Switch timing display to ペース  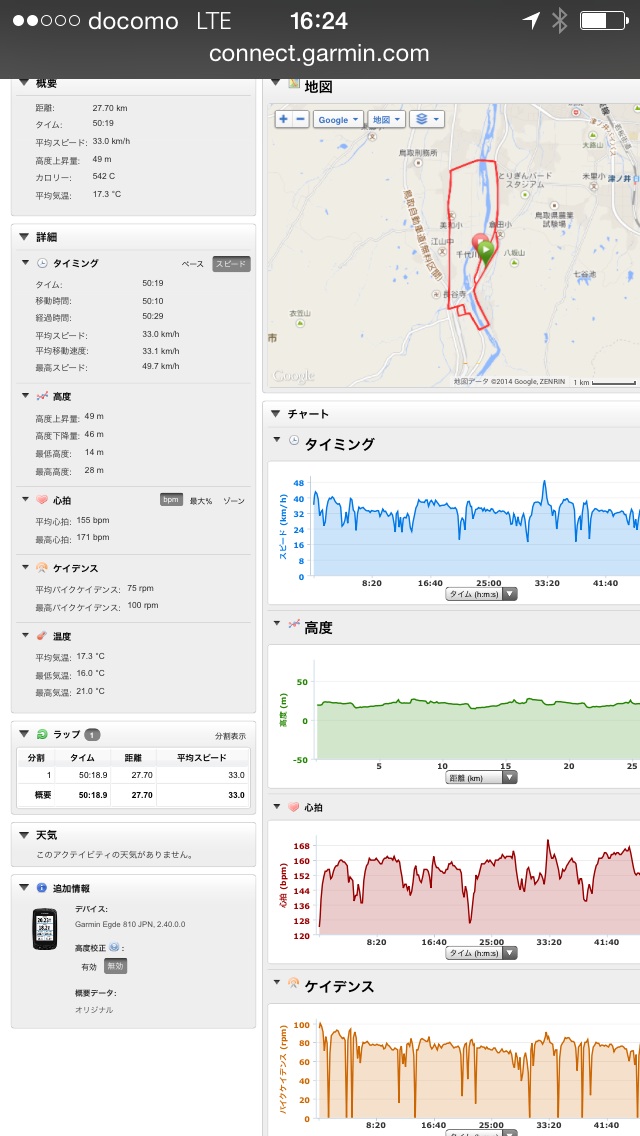point(192,264)
